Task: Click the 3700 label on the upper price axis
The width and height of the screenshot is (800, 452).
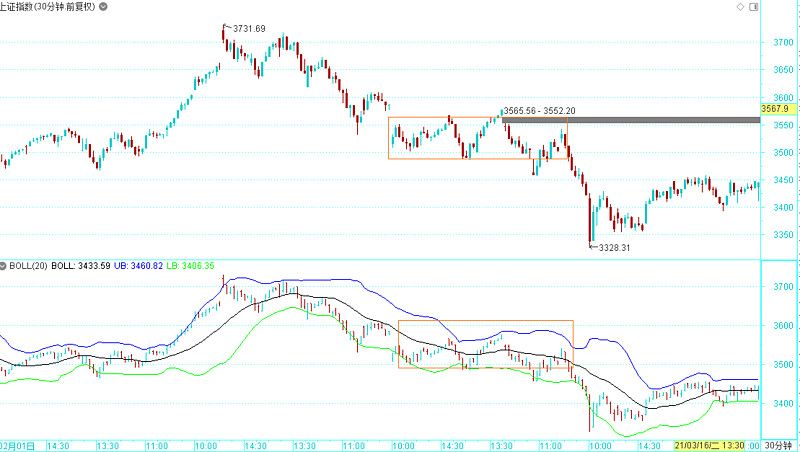Action: click(783, 42)
